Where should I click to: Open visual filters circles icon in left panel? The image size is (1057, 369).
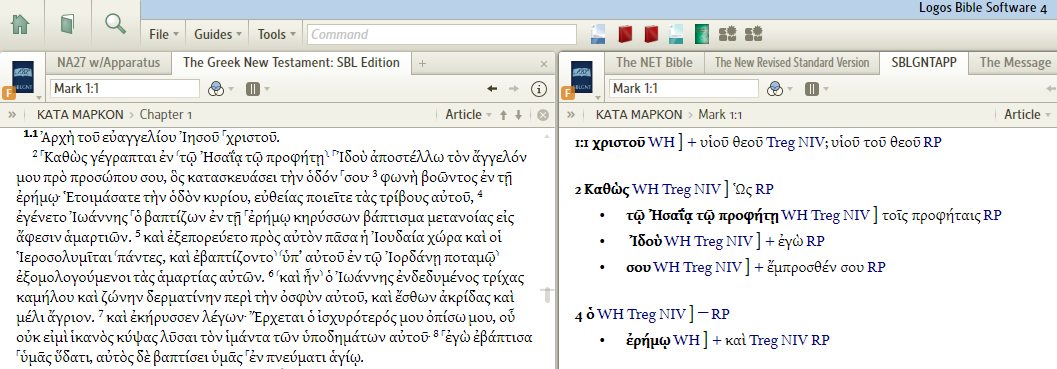[x=217, y=88]
